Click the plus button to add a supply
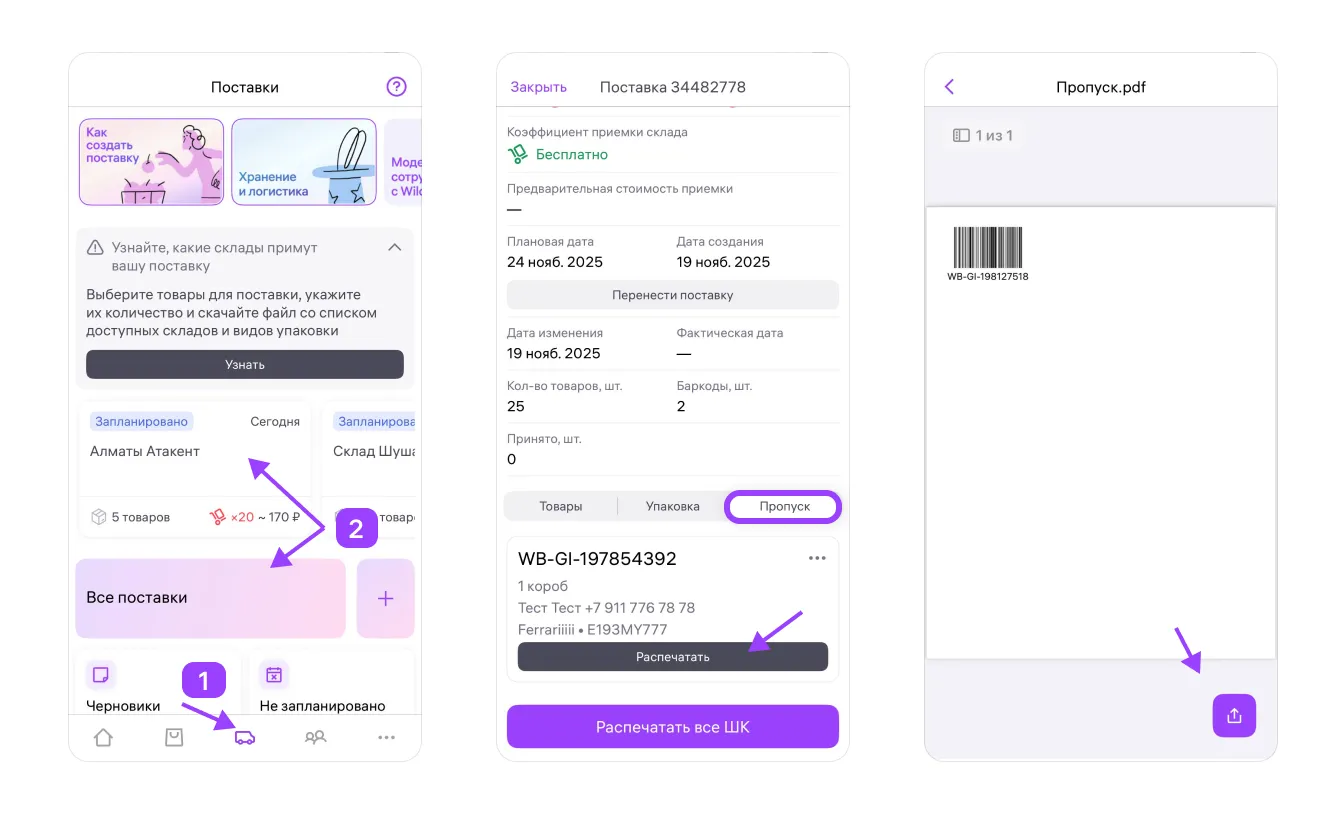This screenshot has height=814, width=1344. [385, 599]
